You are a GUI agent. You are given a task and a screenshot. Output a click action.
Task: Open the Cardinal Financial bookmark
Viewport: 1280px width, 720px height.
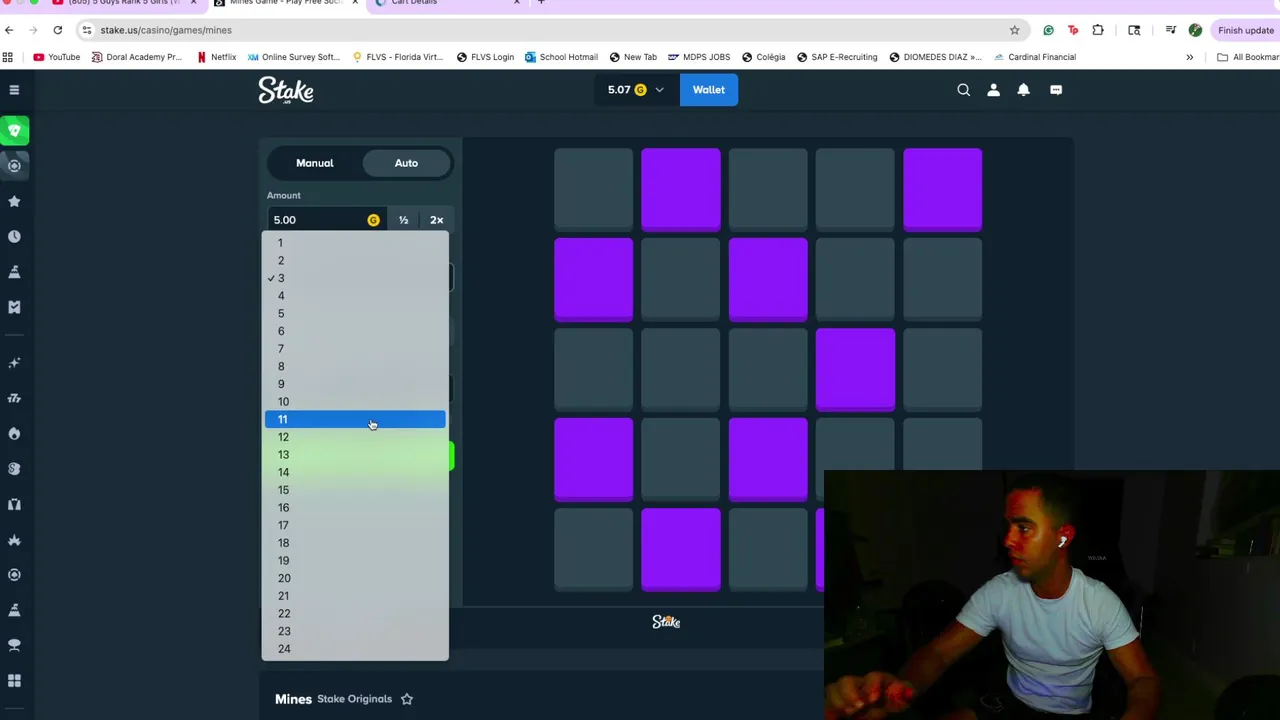click(x=1034, y=57)
